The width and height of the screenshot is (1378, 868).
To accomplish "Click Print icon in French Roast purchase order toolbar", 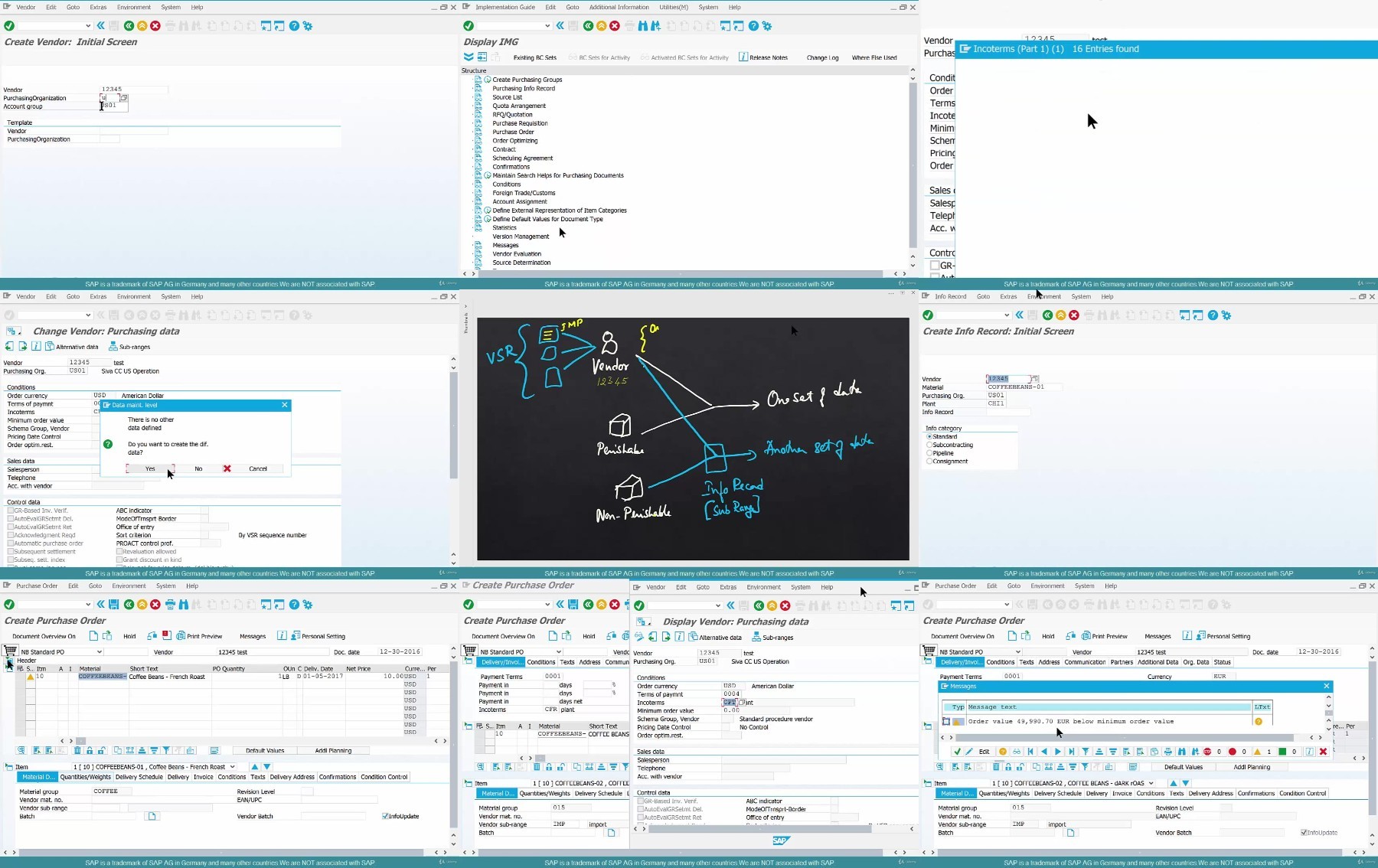I will pyautogui.click(x=170, y=605).
